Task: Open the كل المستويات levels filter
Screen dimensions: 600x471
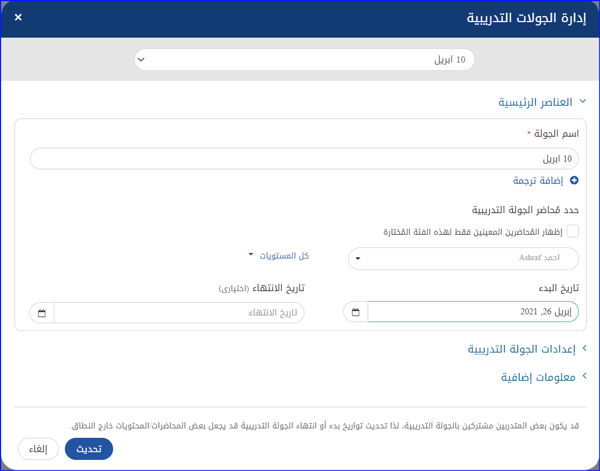Action: tap(279, 256)
